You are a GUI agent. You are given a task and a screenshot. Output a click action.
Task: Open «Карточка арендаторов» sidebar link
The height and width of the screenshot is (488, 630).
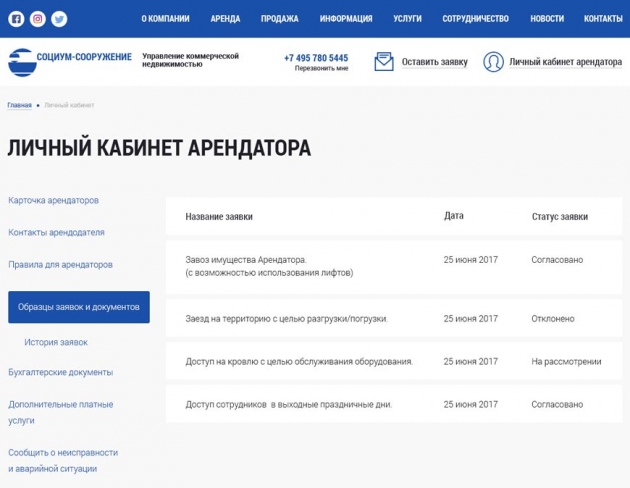tap(53, 200)
